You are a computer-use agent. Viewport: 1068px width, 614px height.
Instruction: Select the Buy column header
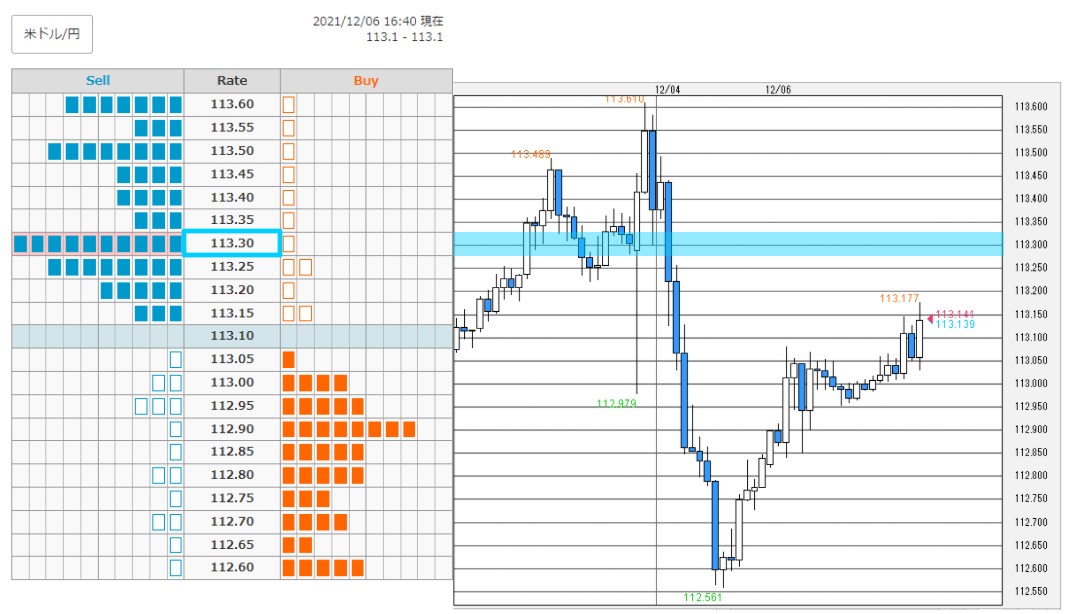[366, 80]
